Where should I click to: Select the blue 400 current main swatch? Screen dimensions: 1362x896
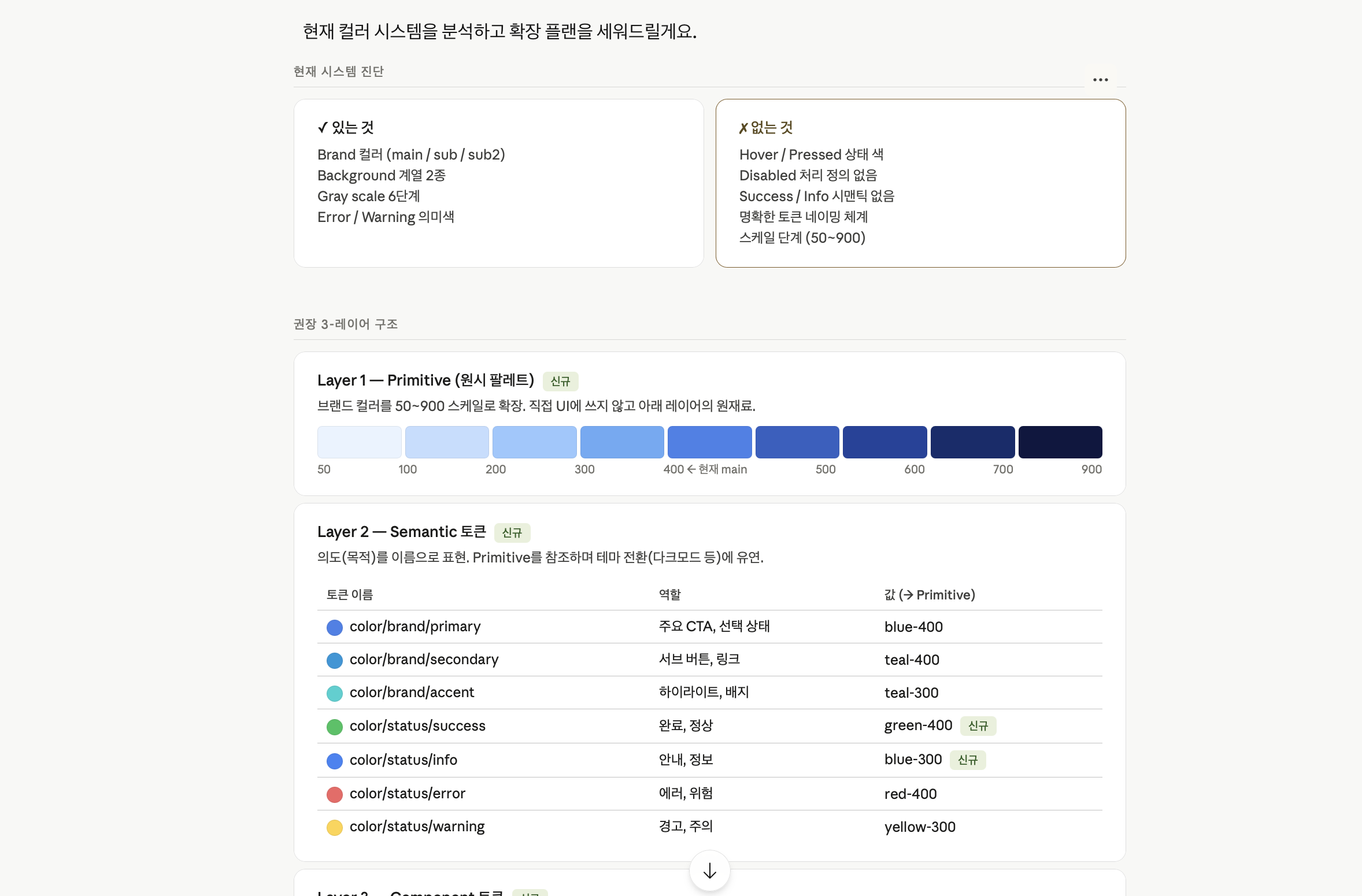(x=709, y=442)
